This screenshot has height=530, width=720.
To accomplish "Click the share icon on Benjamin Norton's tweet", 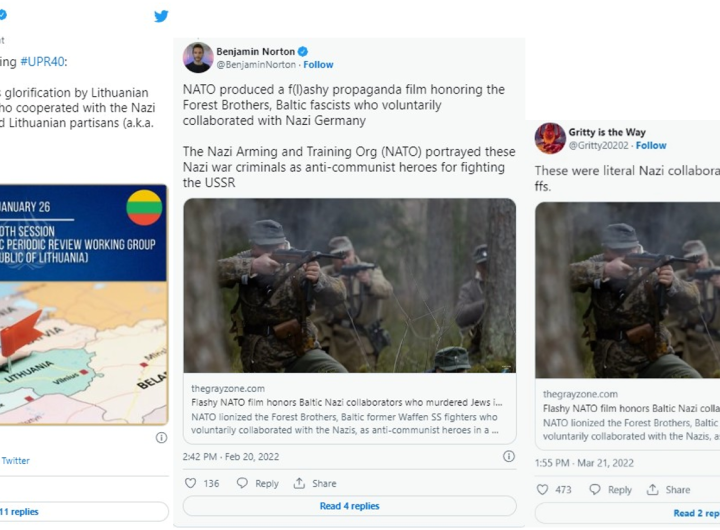I will tap(299, 483).
